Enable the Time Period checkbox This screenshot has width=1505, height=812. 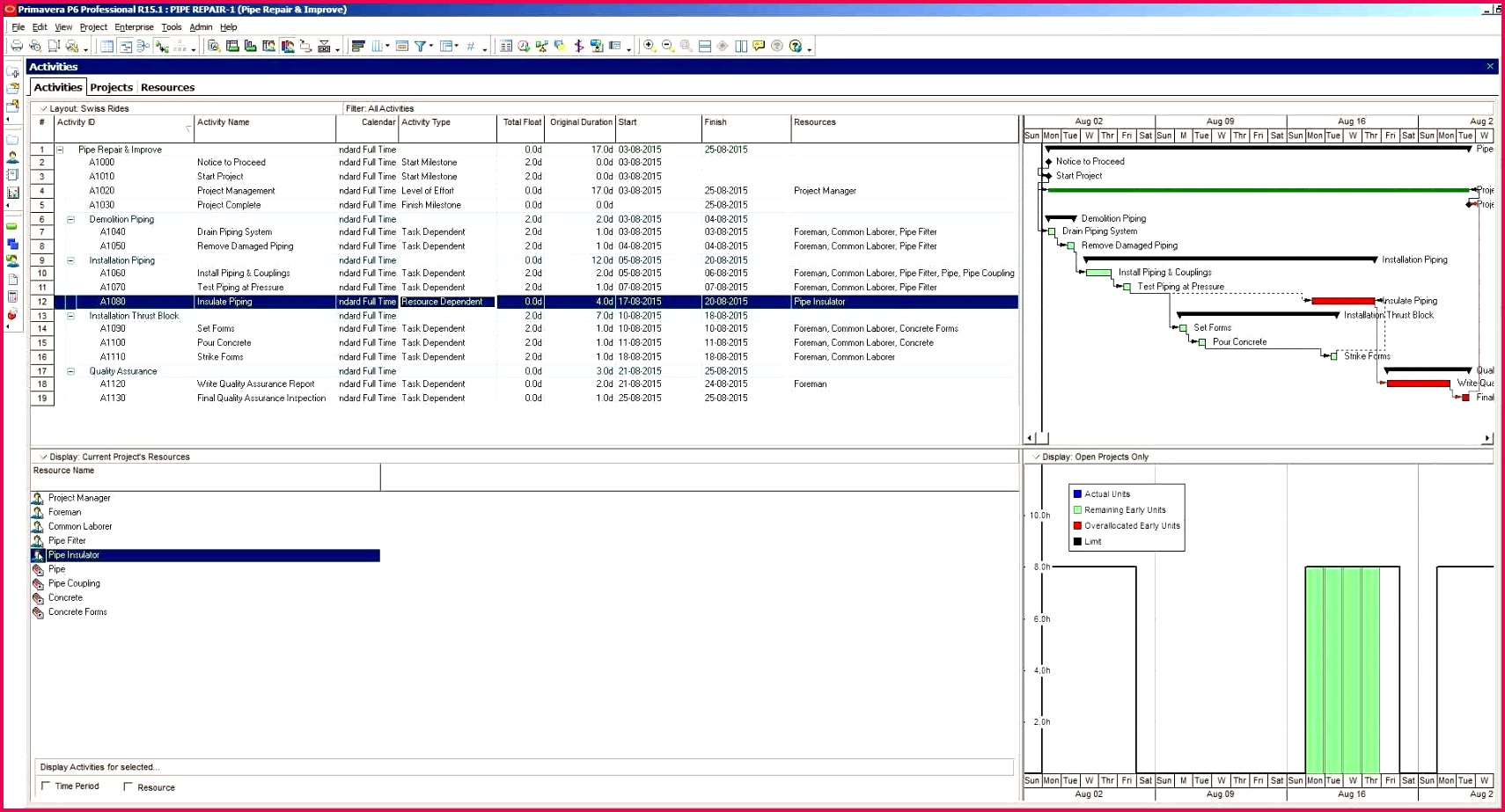(46, 786)
